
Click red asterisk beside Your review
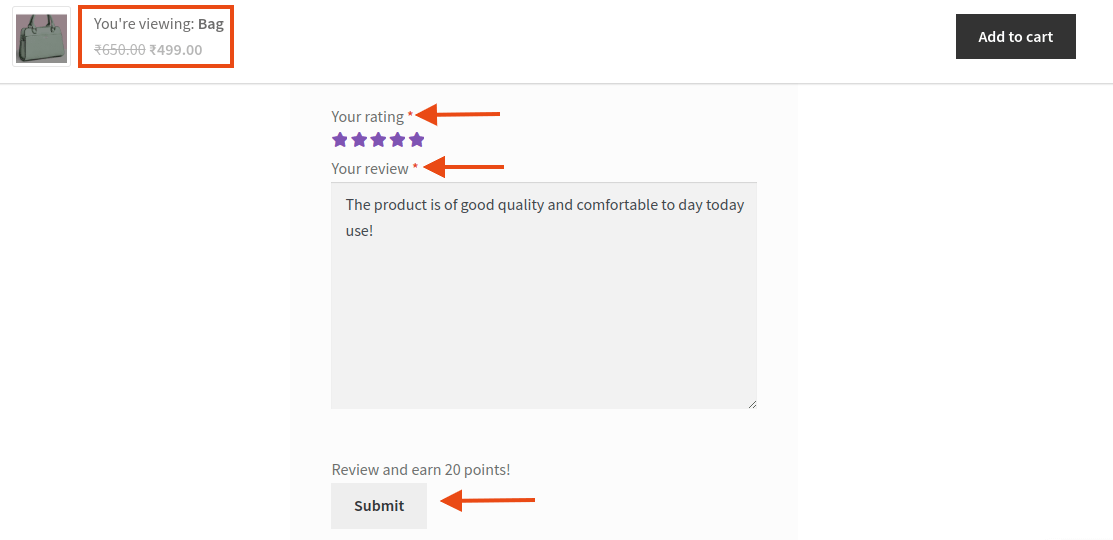click(415, 165)
